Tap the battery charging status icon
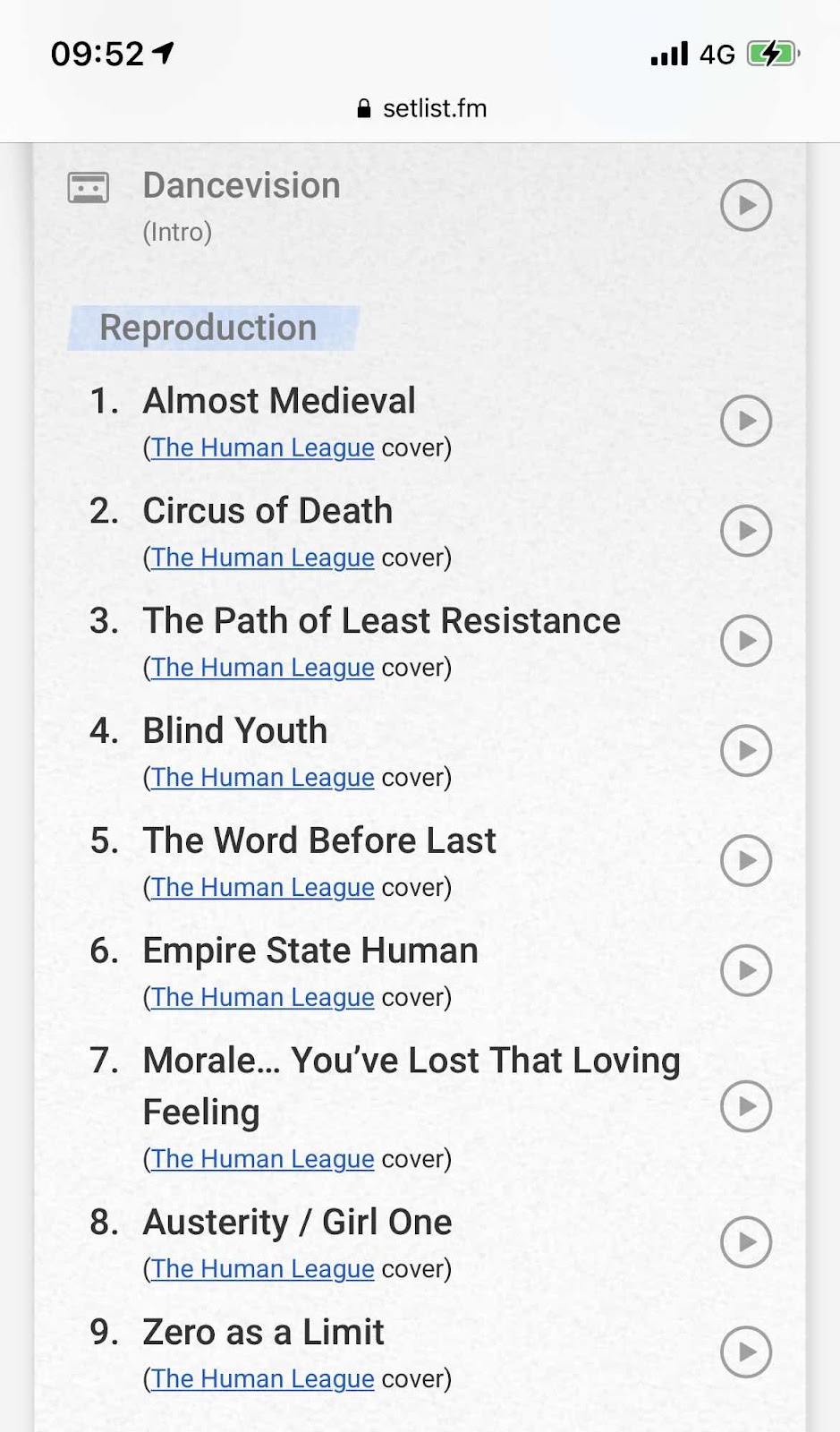840x1432 pixels. point(773,54)
